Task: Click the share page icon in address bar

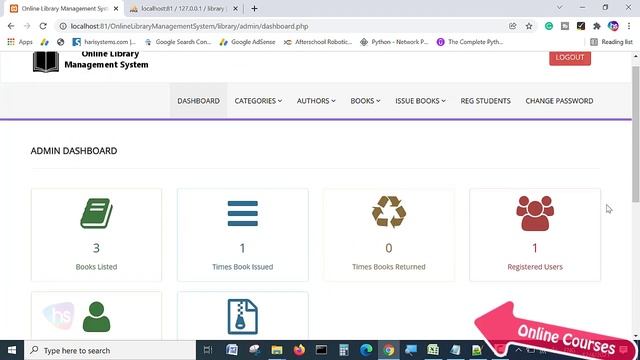Action: coord(513,26)
